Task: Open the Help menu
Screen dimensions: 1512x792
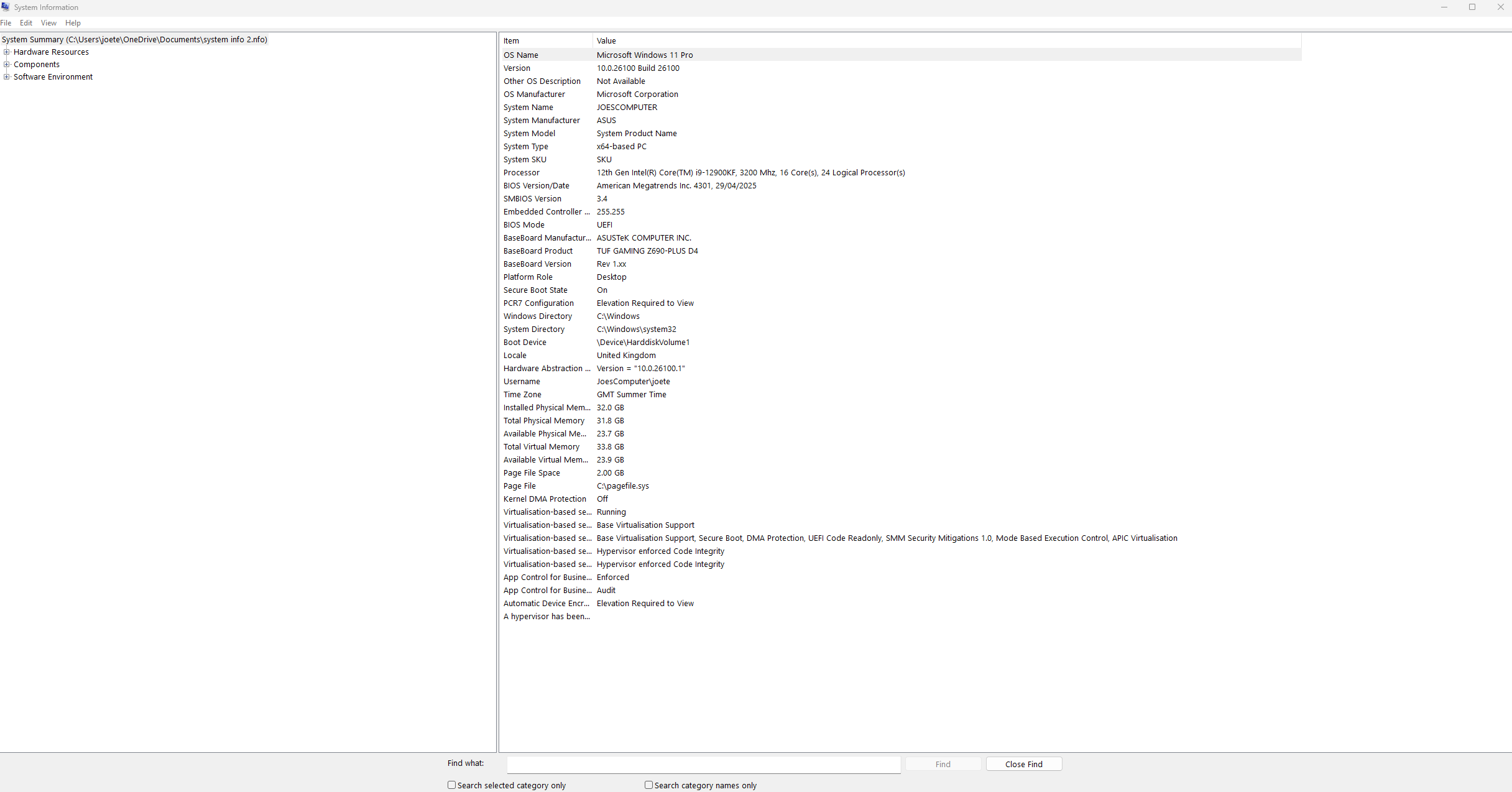Action: coord(73,23)
